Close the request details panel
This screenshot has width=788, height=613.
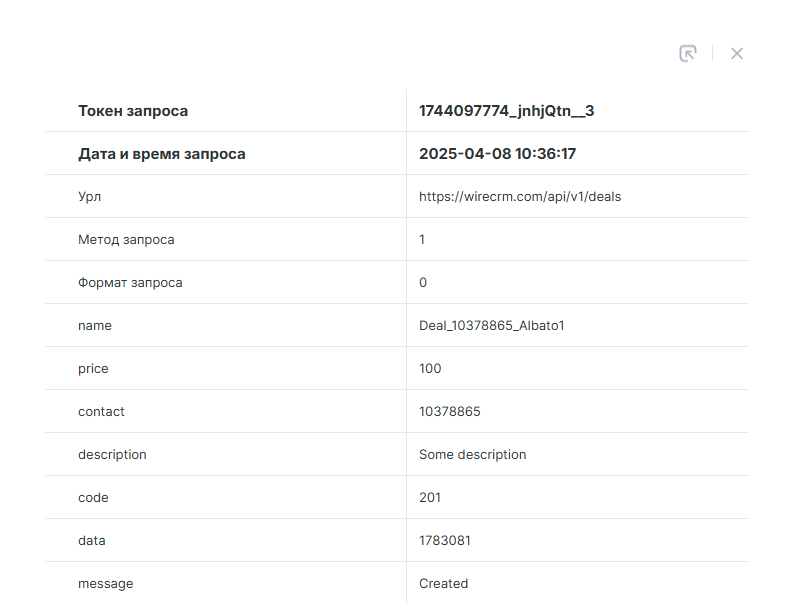pos(737,54)
